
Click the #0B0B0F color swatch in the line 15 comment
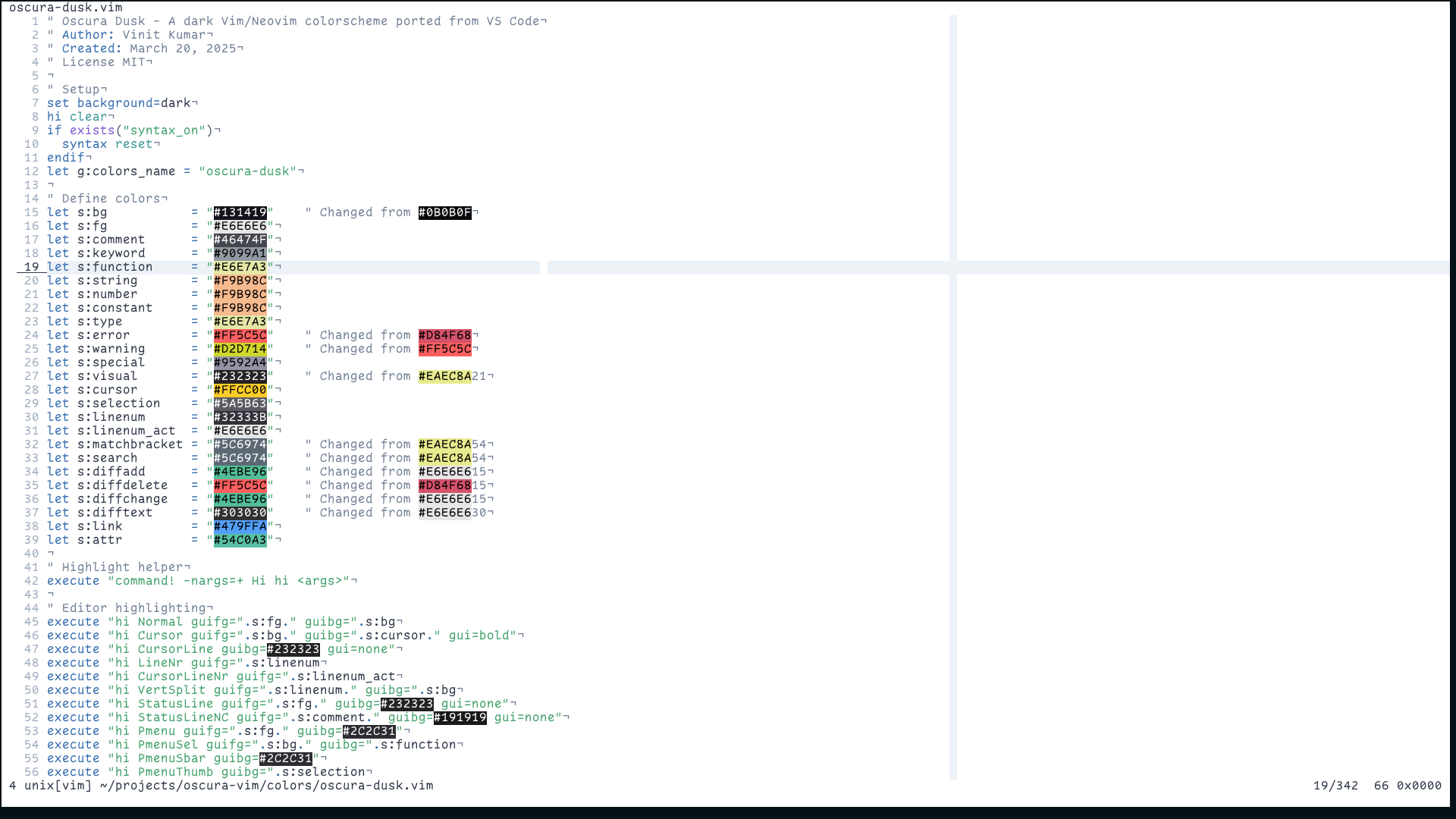[x=445, y=212]
